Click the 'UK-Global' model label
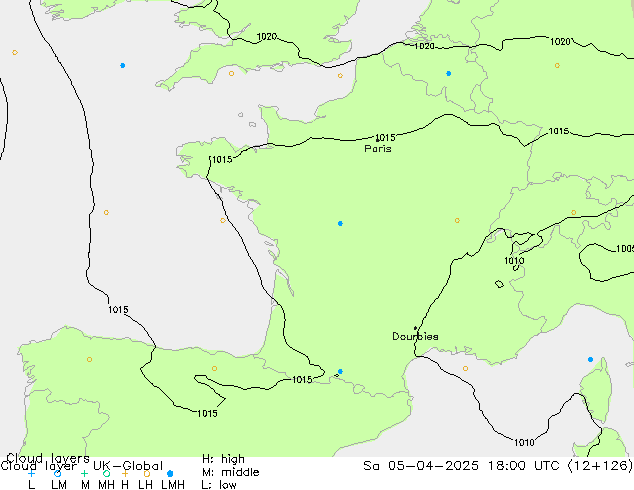The image size is (634, 490). point(128,466)
